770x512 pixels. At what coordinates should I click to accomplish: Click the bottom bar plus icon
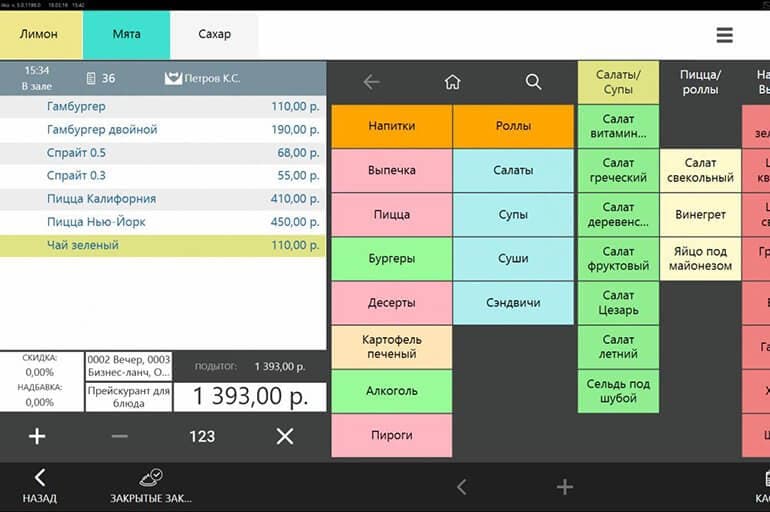pos(565,487)
